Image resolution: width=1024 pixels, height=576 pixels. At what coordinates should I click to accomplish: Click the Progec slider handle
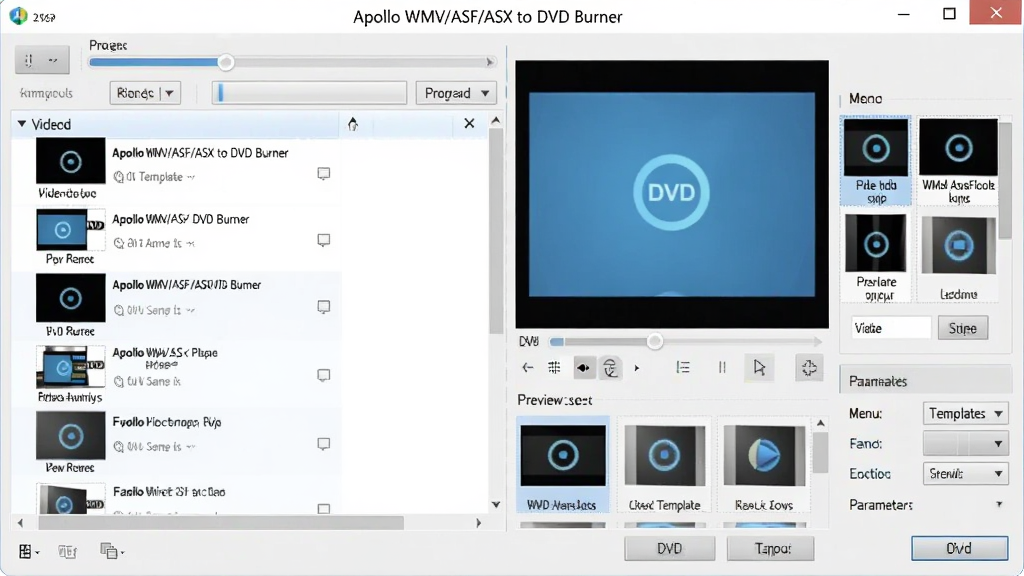click(226, 63)
